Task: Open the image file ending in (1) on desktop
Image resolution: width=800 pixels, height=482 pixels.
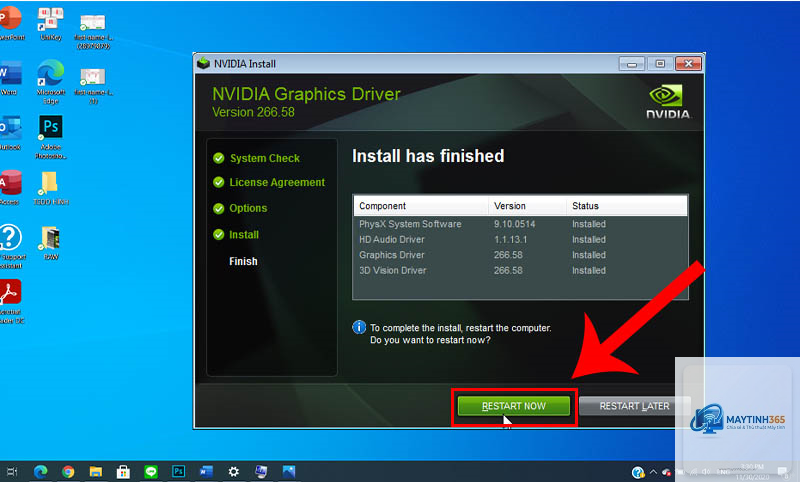Action: [x=93, y=86]
